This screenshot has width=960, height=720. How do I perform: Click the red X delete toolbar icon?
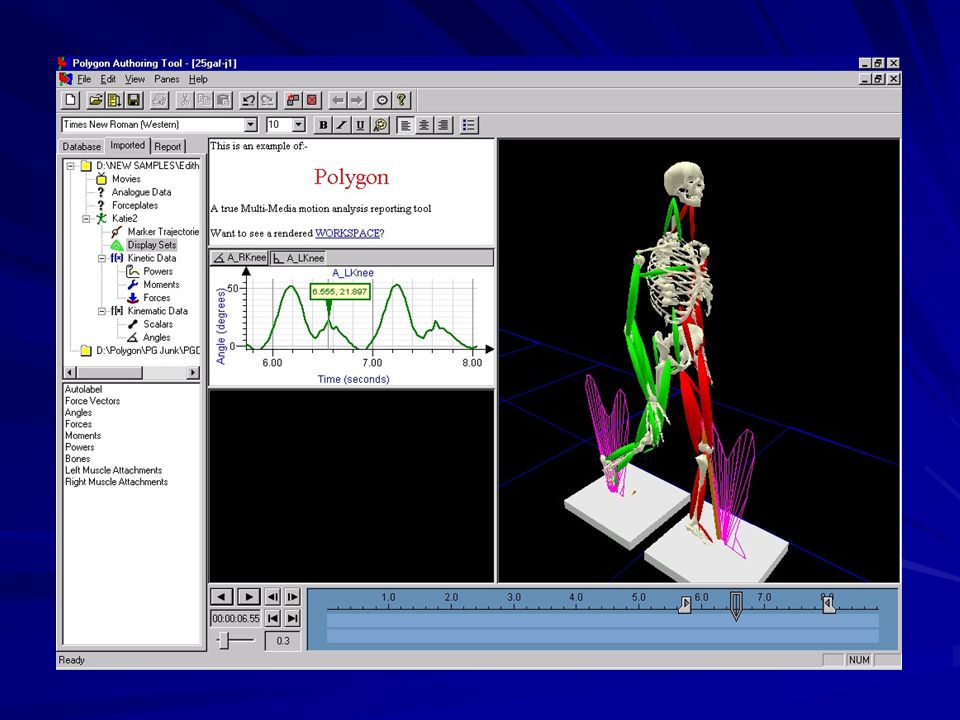pyautogui.click(x=312, y=100)
